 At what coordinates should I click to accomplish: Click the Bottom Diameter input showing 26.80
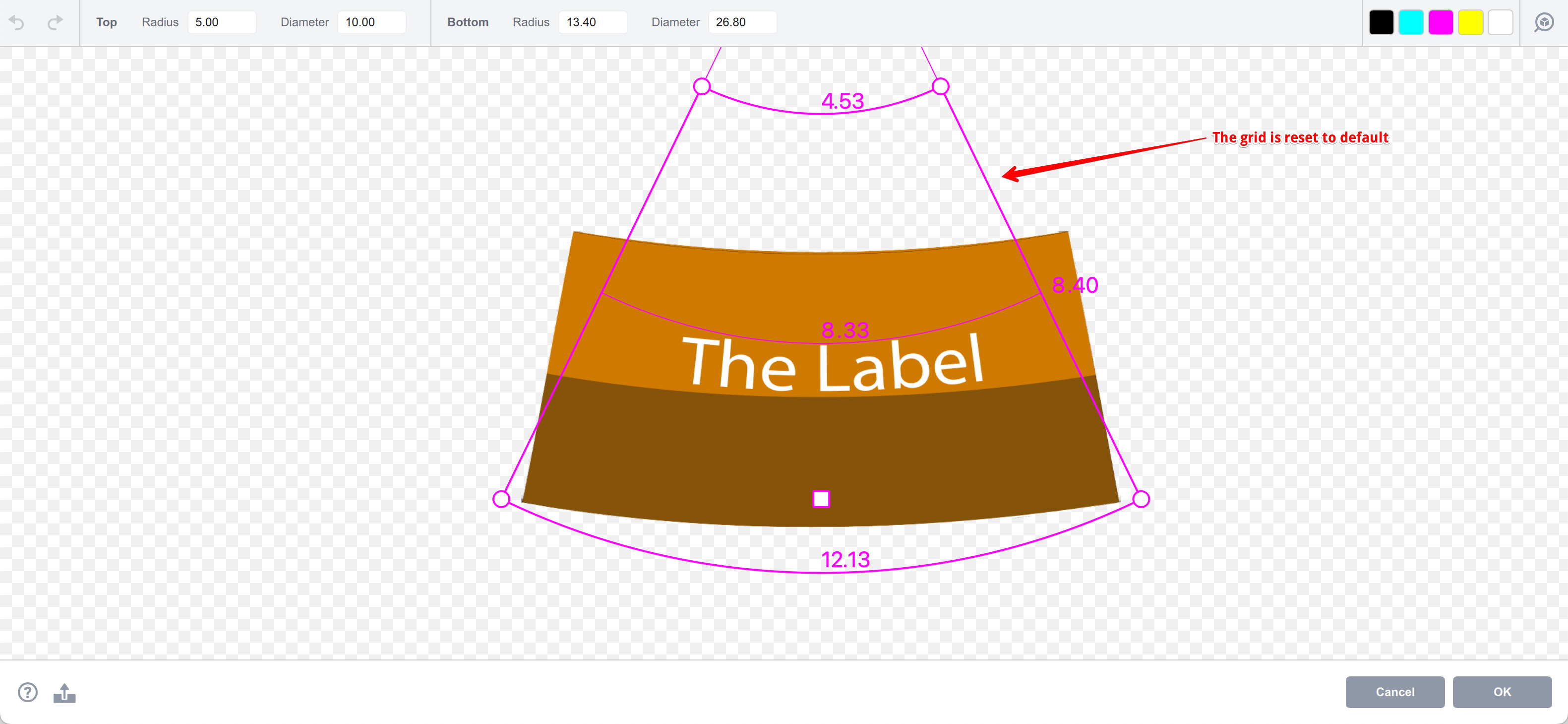[743, 22]
